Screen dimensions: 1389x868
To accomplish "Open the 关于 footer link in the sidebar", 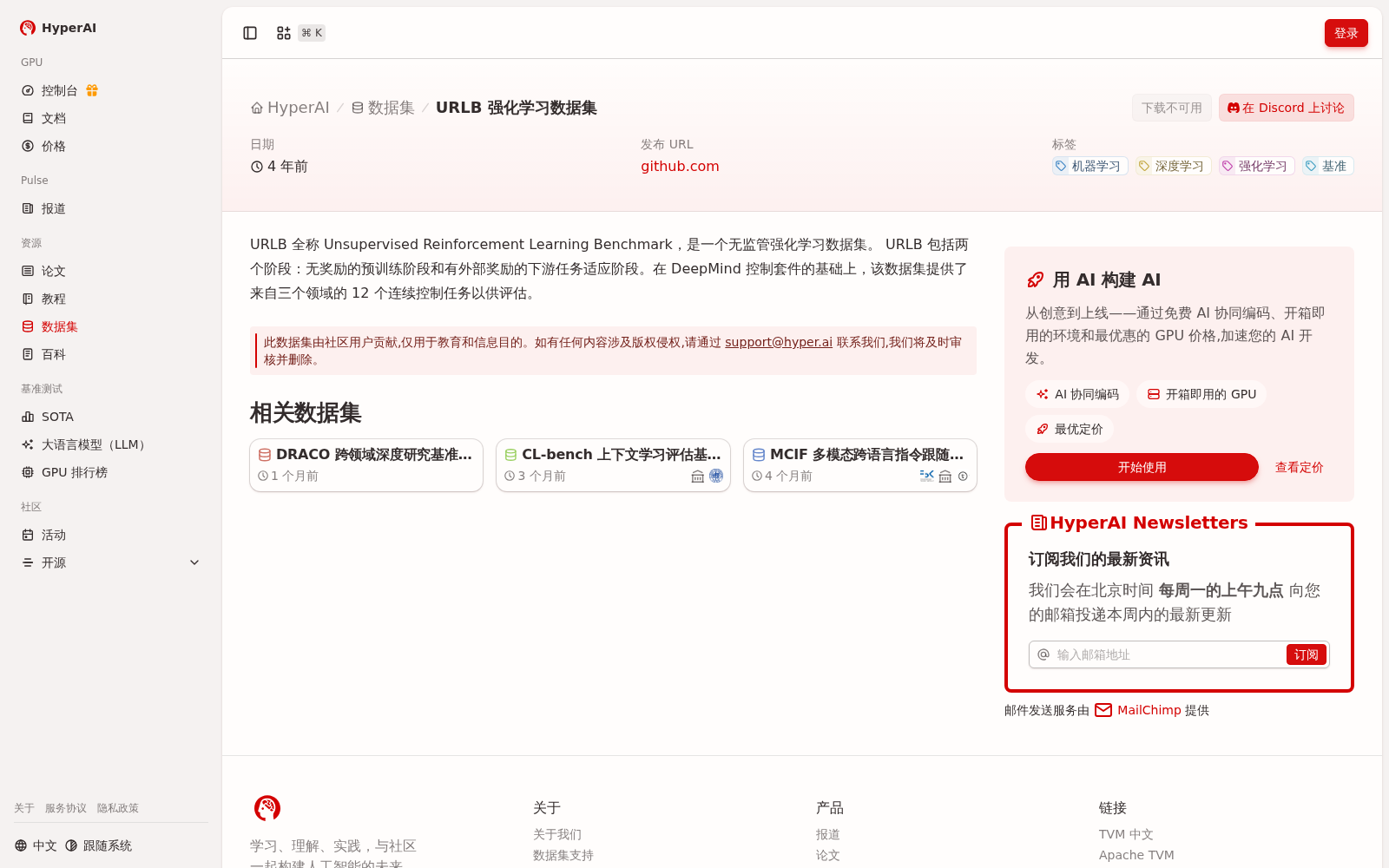I will (24, 808).
